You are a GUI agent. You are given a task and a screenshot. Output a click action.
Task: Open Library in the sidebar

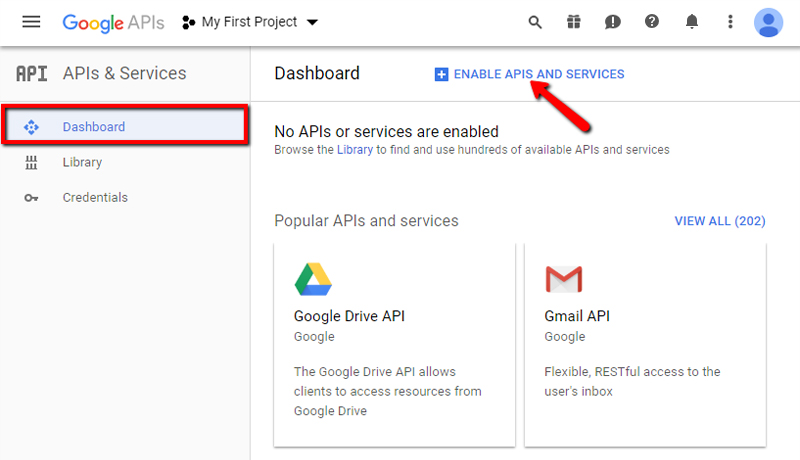[x=126, y=162]
